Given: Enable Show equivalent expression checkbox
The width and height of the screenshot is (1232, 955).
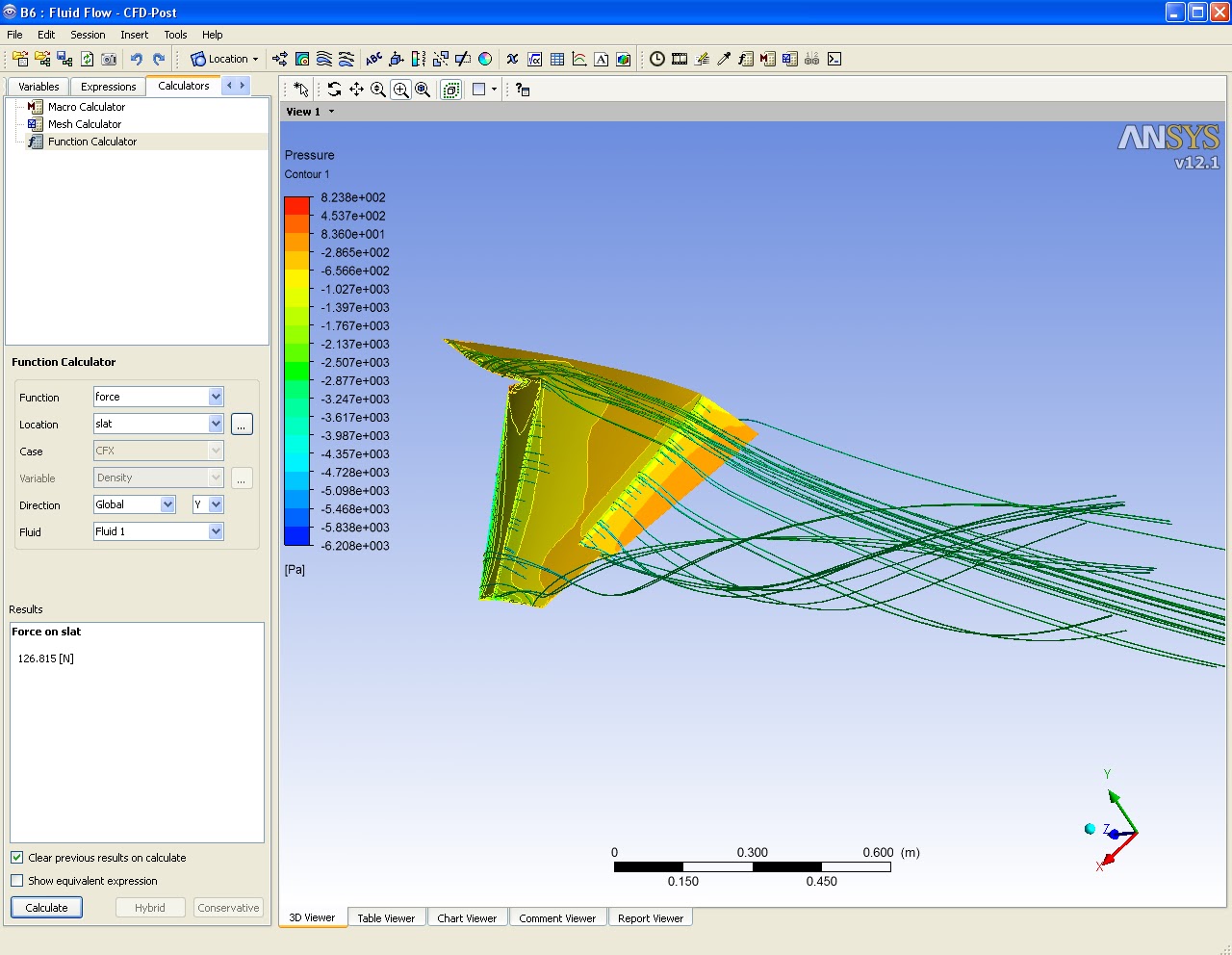Looking at the screenshot, I should point(17,880).
